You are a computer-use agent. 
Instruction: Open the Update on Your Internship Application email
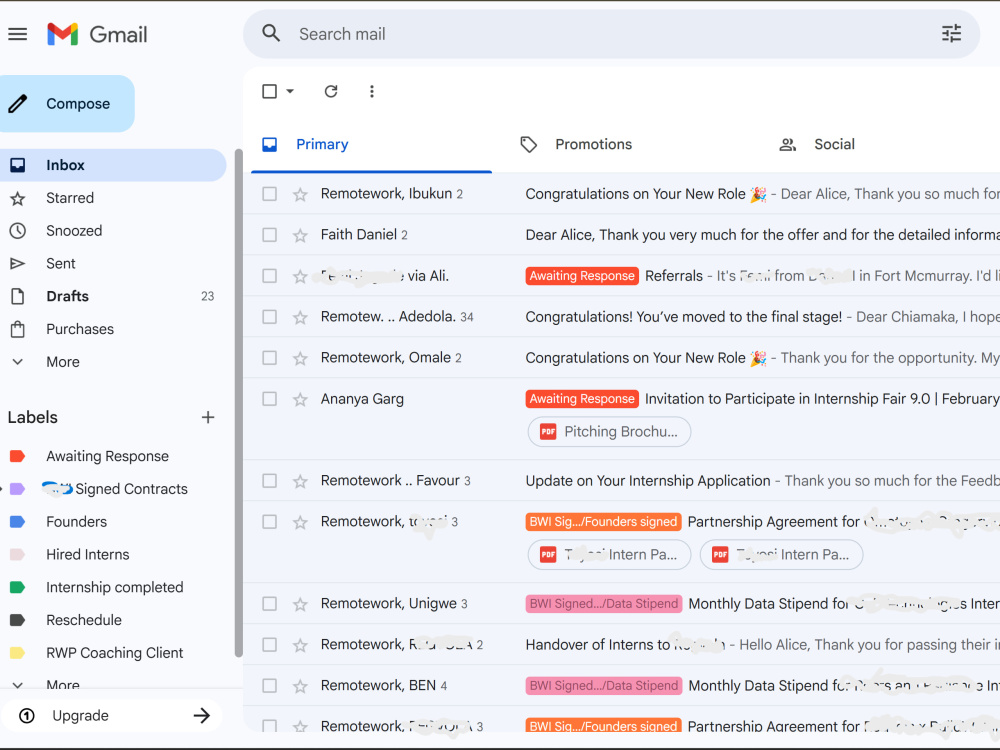click(x=622, y=481)
